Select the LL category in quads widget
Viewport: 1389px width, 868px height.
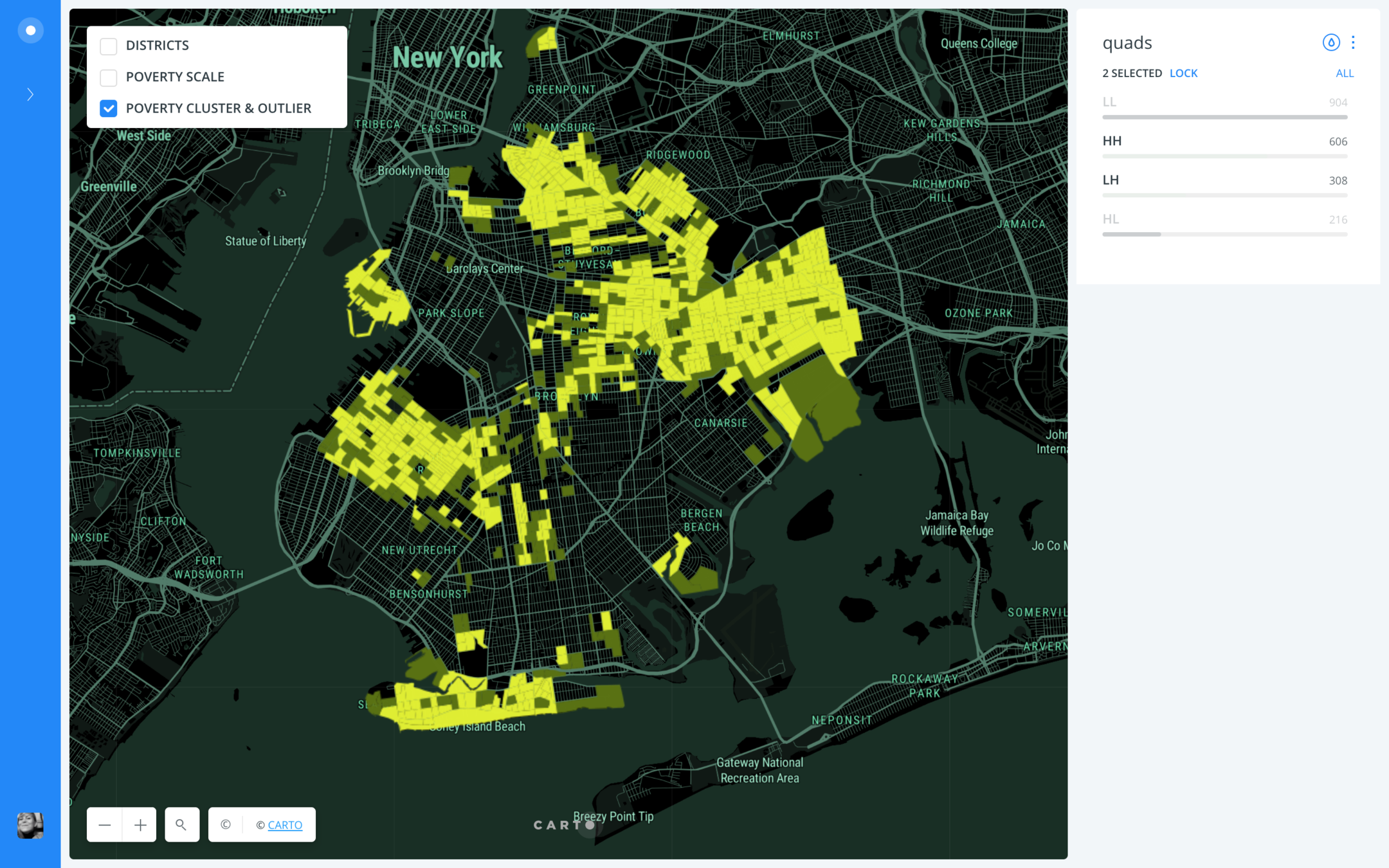click(1110, 102)
